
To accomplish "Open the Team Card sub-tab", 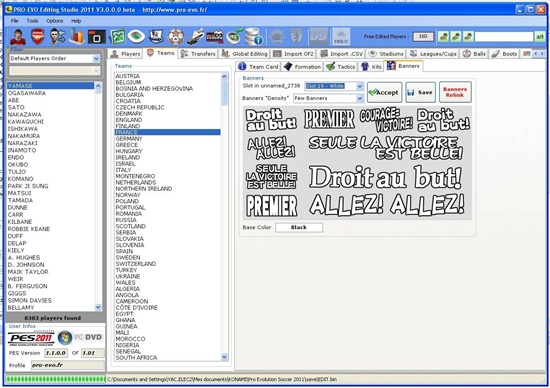I will (x=258, y=67).
